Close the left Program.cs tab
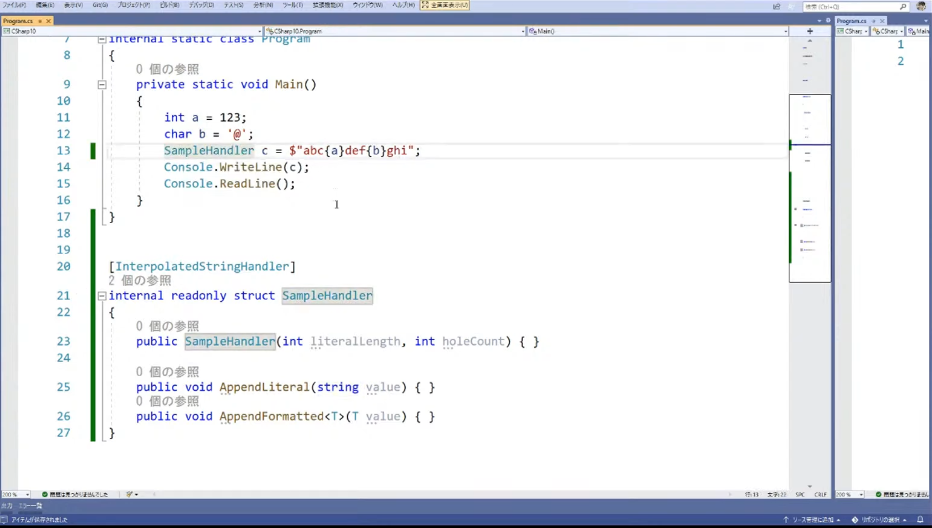Image resolution: width=932 pixels, height=528 pixels. 49,21
